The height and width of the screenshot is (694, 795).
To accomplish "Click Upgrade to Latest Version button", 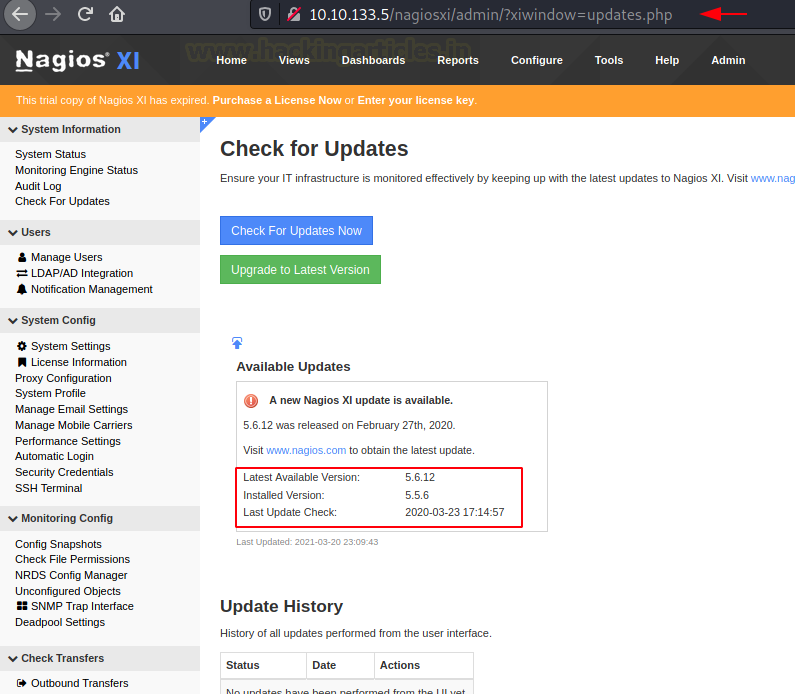I will [300, 270].
